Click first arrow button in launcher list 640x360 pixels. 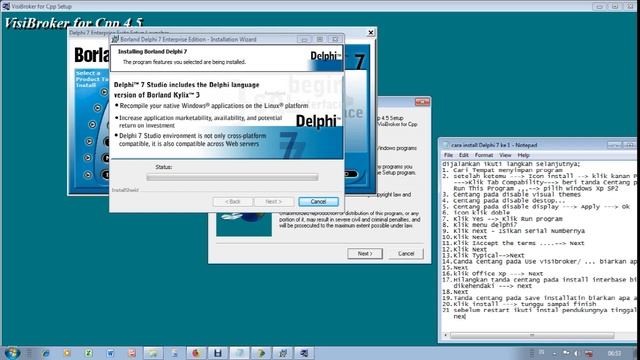[x=104, y=93]
